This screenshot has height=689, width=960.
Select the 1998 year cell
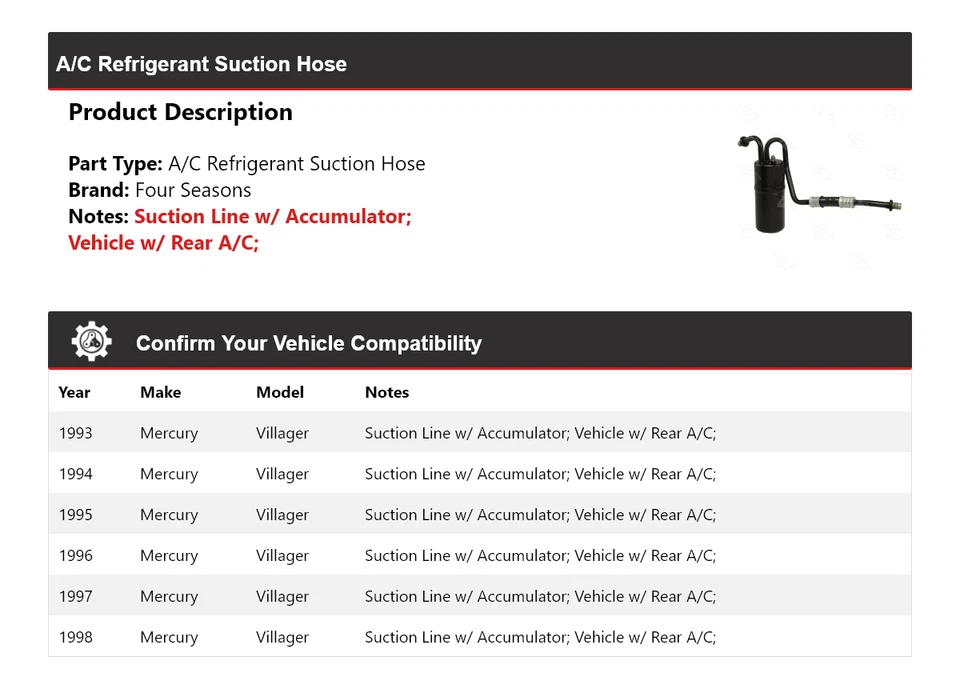click(76, 637)
